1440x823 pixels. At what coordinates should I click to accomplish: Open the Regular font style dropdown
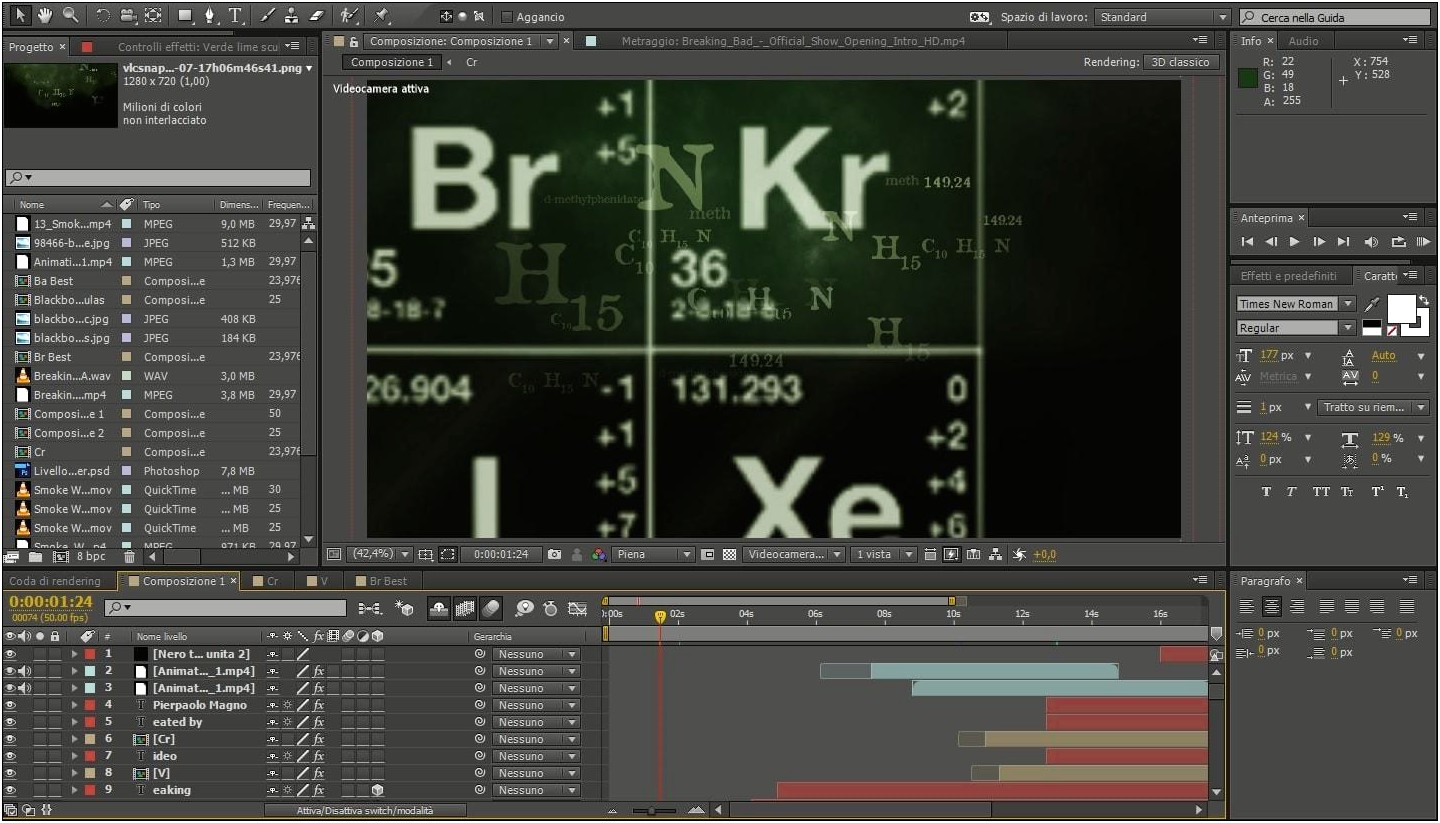pyautogui.click(x=1296, y=328)
